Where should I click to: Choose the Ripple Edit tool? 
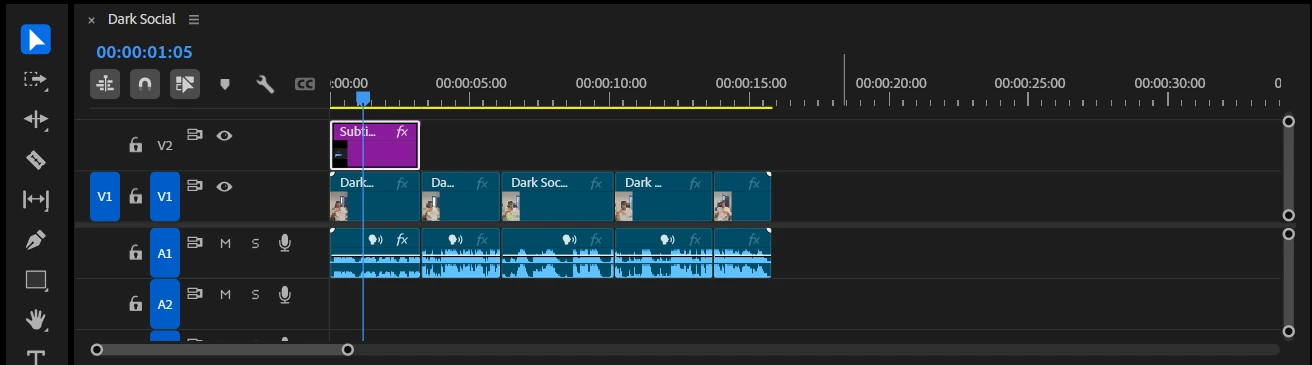coord(36,119)
